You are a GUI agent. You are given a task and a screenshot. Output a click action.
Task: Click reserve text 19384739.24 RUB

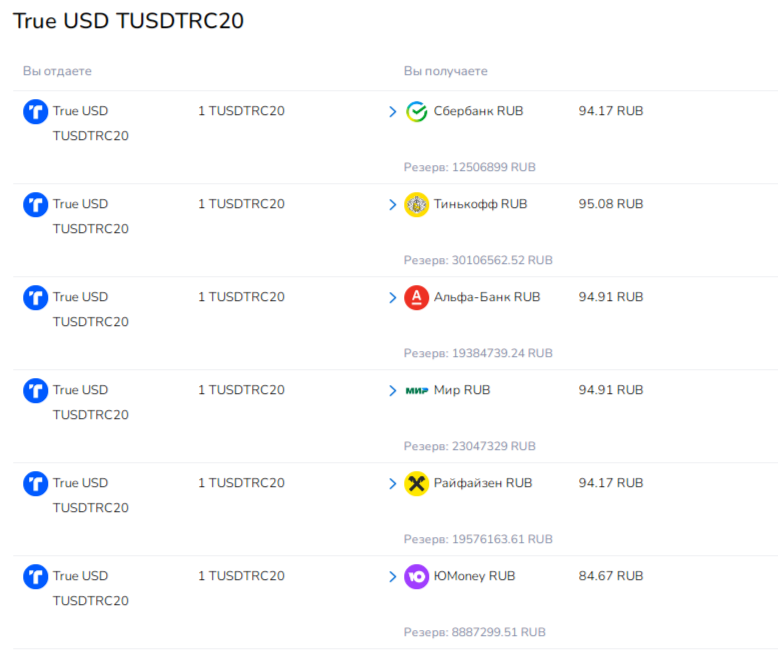(478, 353)
